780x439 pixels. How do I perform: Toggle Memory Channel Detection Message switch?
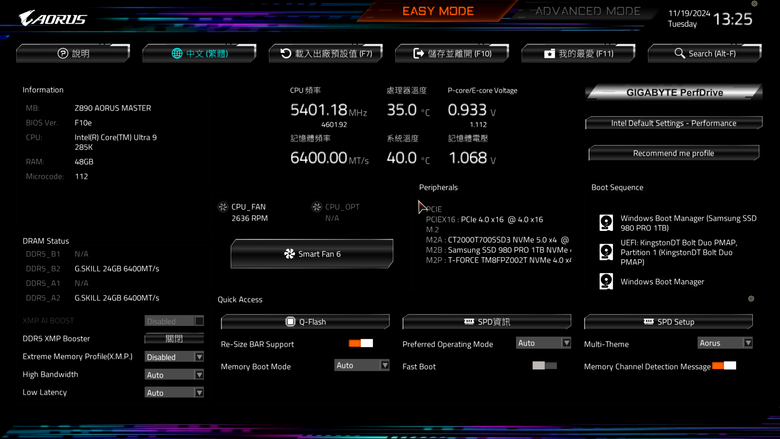coord(724,365)
